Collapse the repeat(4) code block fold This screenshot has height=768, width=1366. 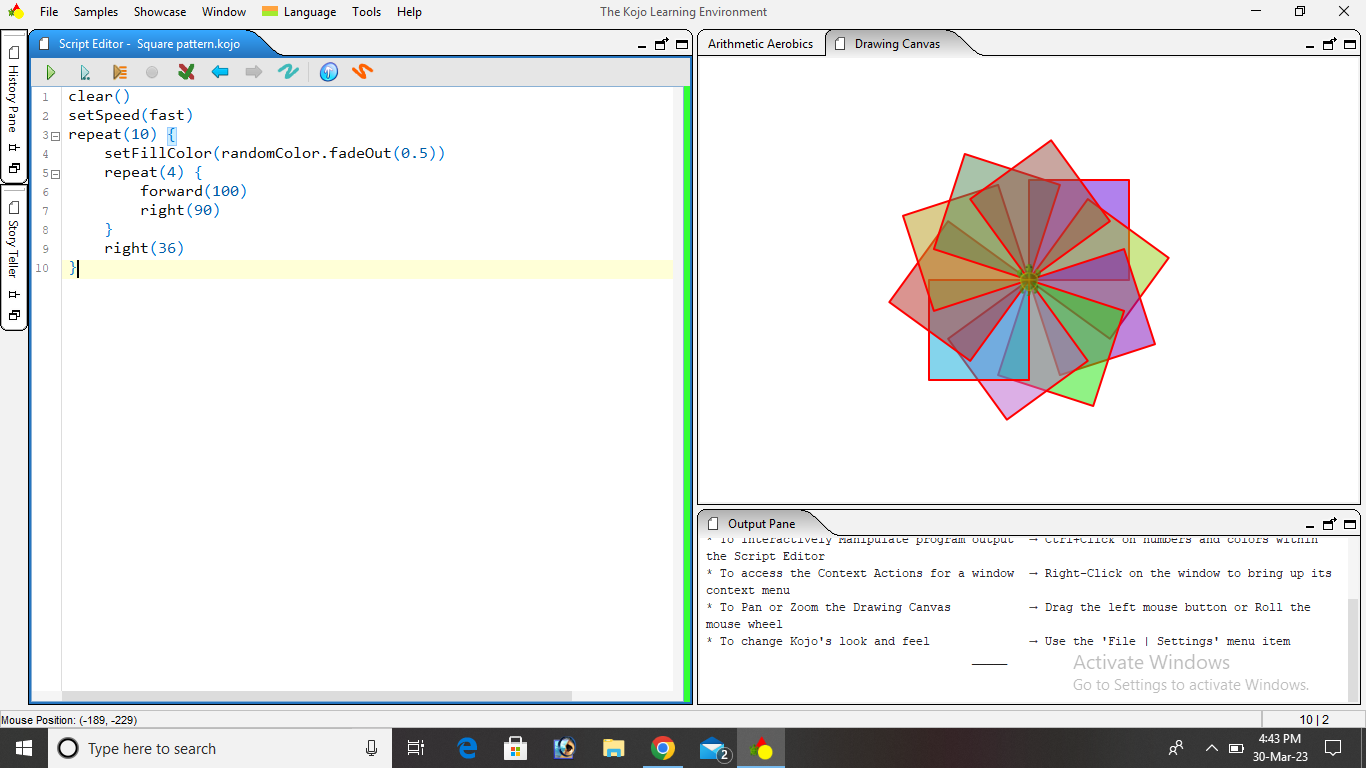click(55, 173)
